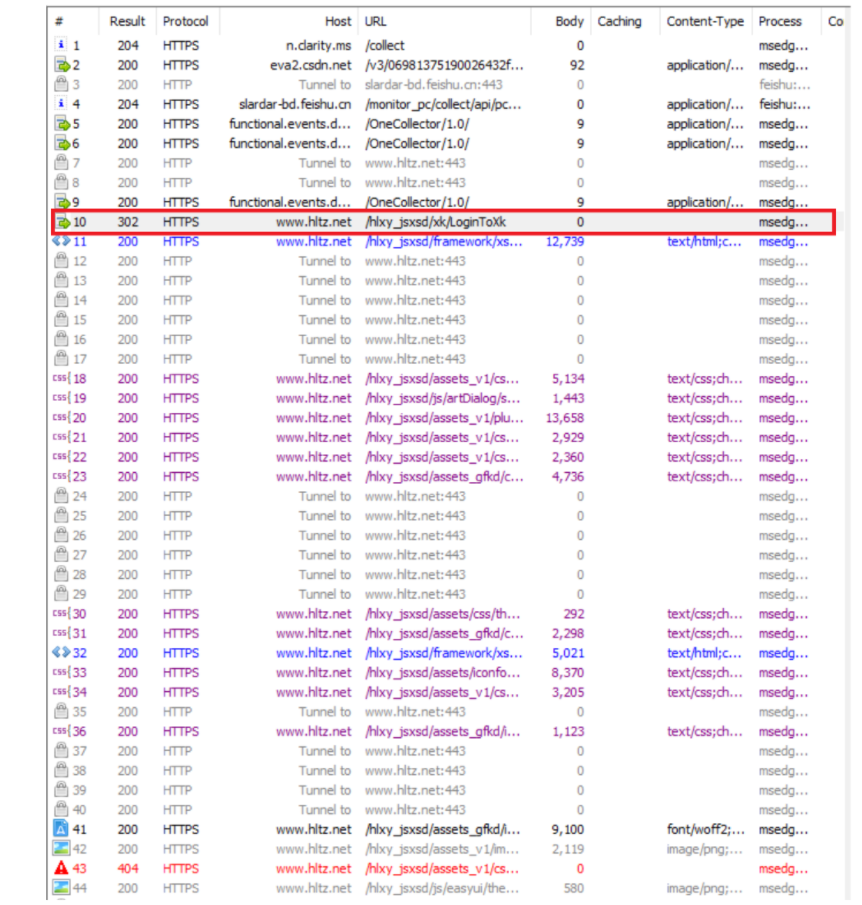Click the CSS icon of session 36
The width and height of the screenshot is (862, 905).
coord(61,731)
